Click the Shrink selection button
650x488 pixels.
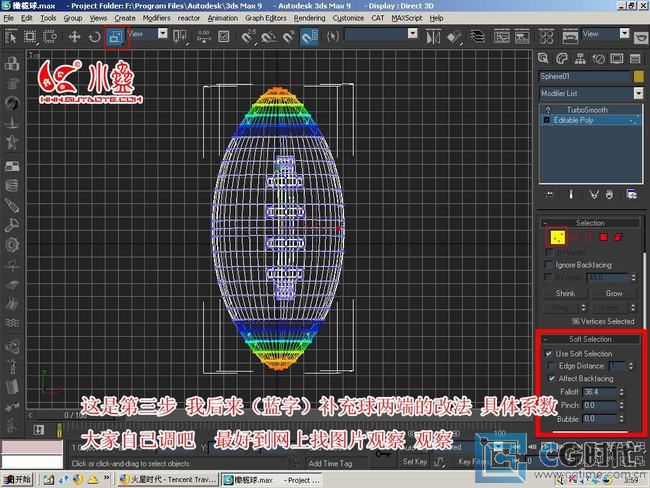point(565,293)
